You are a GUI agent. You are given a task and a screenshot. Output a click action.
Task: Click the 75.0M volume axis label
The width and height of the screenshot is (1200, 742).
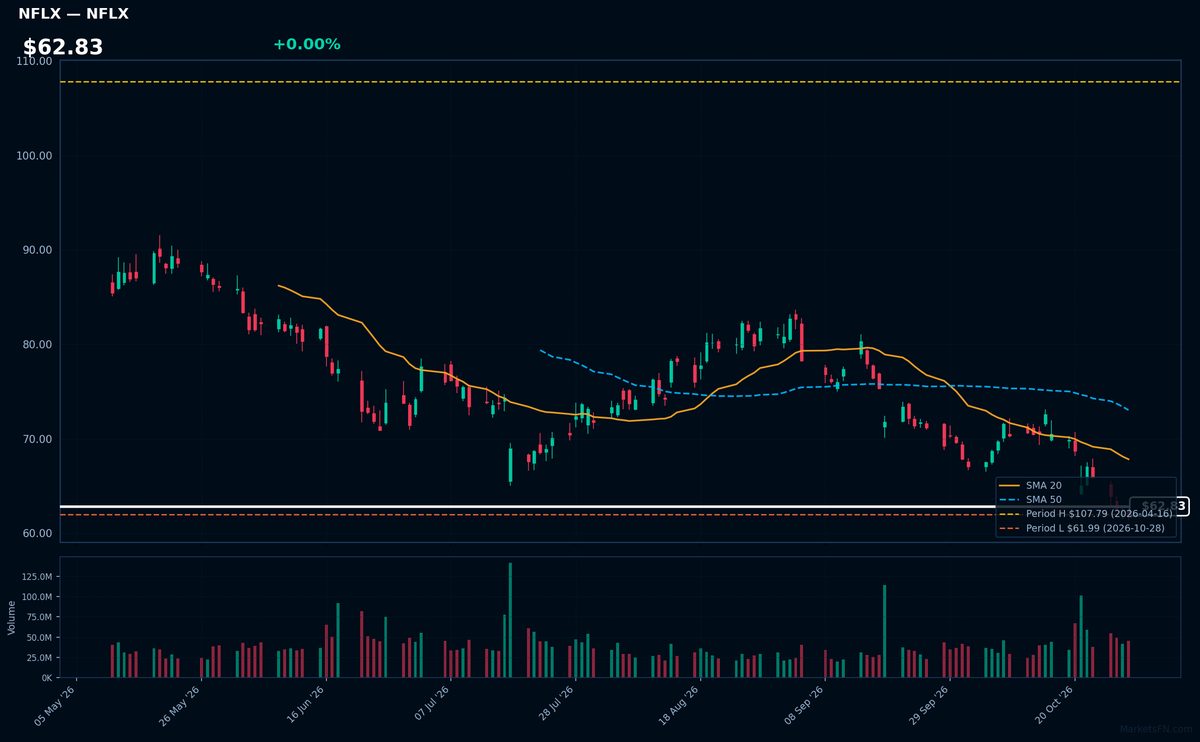39,617
